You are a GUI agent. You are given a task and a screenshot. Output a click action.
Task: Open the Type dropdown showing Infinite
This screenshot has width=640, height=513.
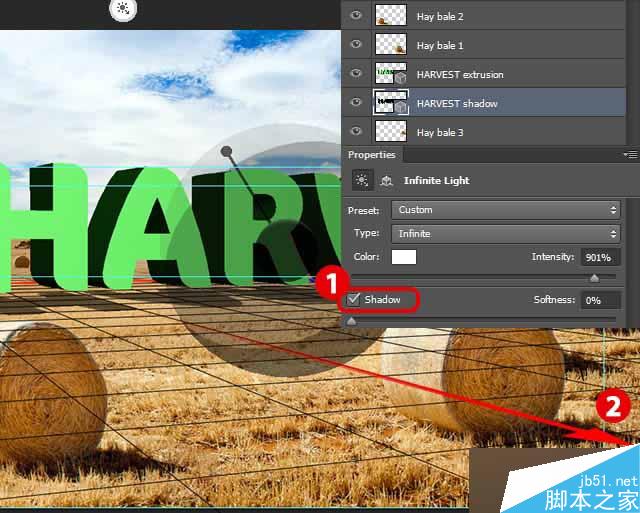506,234
